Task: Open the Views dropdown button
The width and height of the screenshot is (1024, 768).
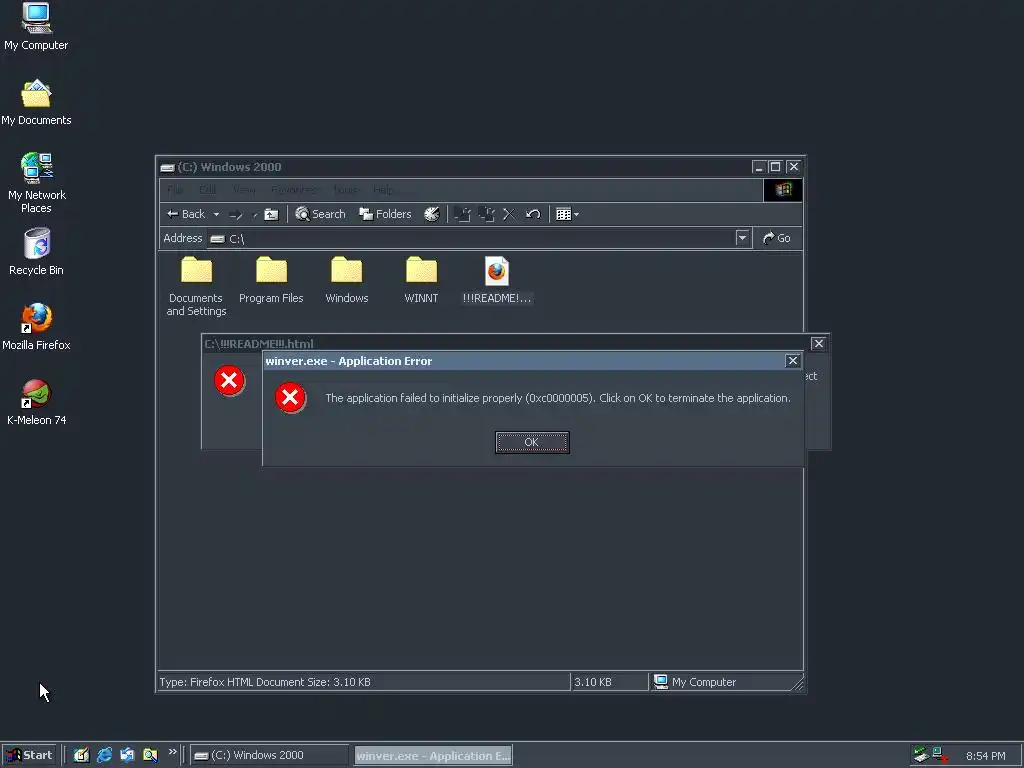Action: (567, 214)
